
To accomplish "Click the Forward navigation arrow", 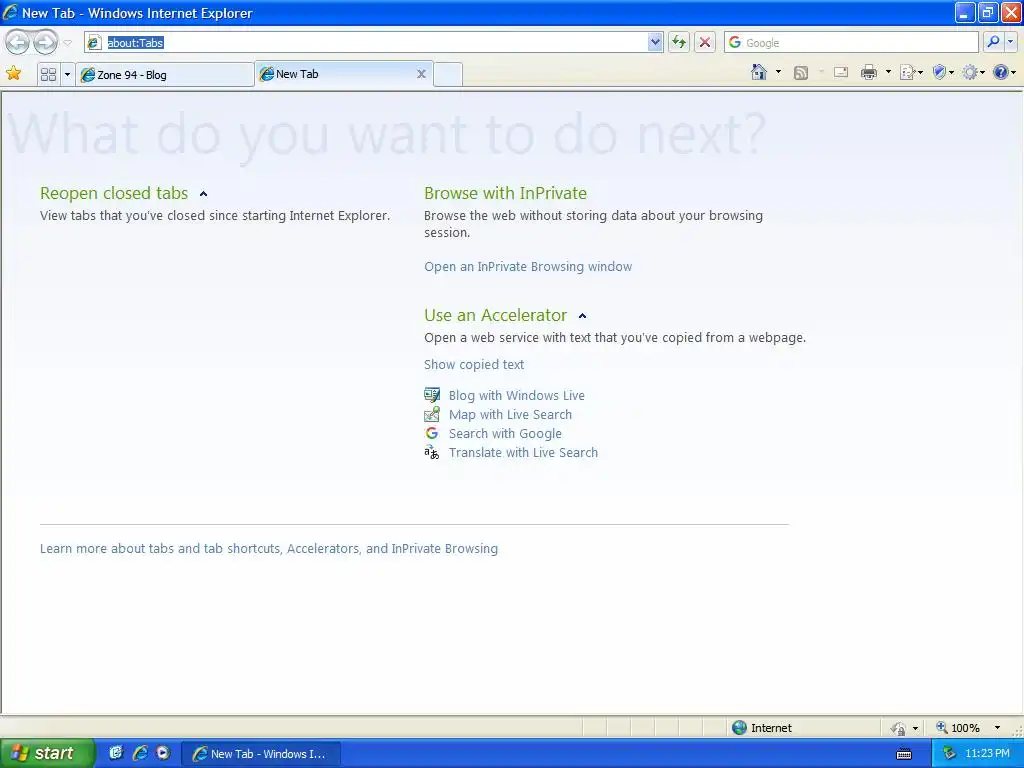I will (45, 42).
